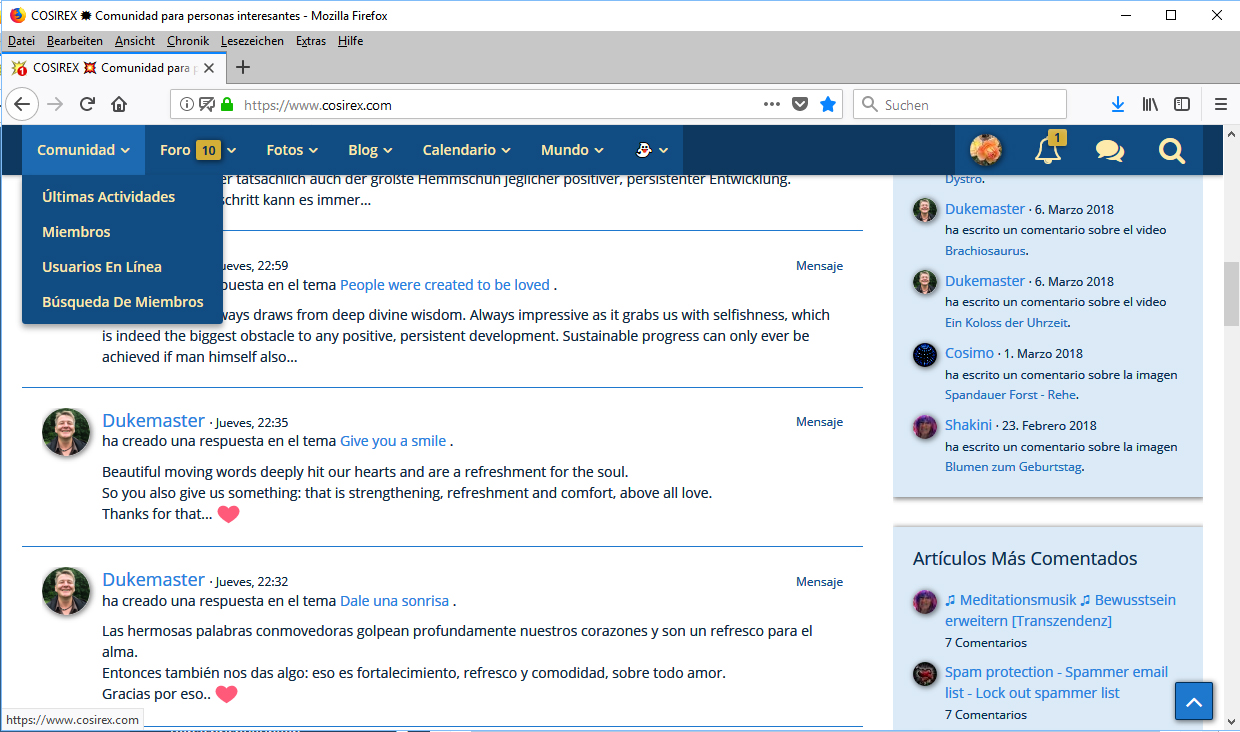Open the Firefox downloads arrow

click(x=1118, y=104)
